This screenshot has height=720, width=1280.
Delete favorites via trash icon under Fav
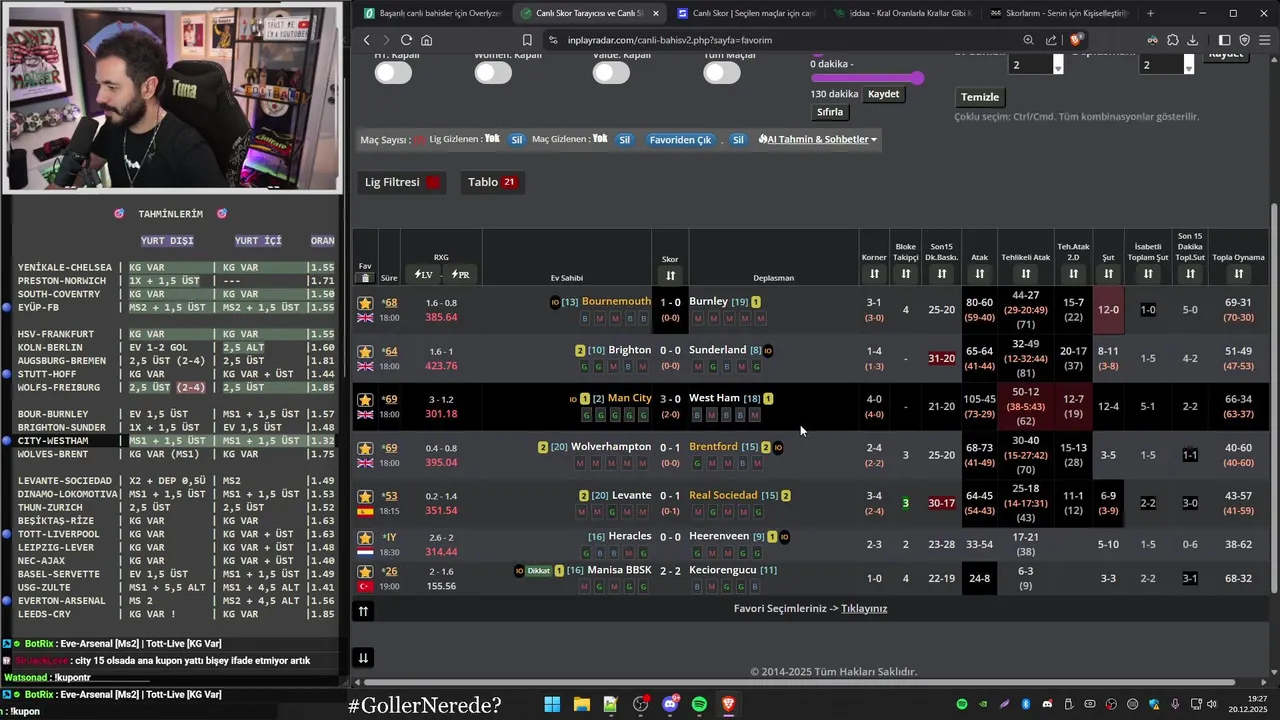click(x=365, y=278)
